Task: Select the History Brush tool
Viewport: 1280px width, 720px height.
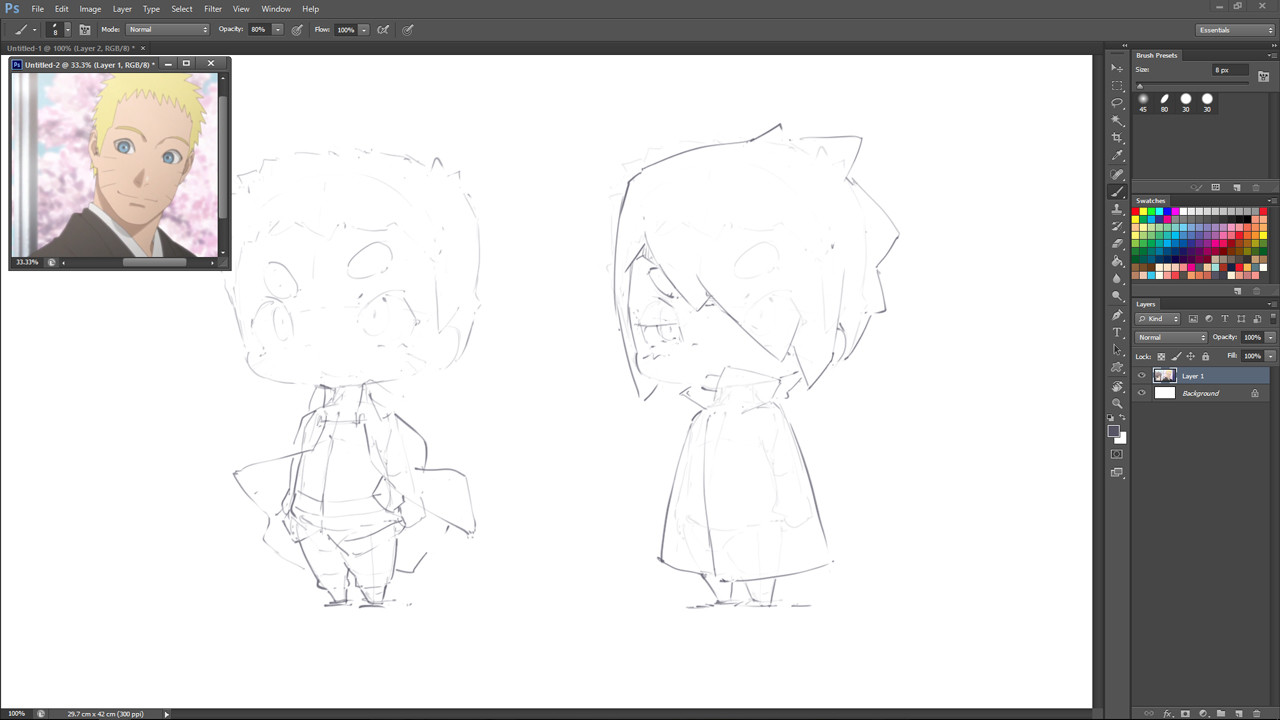Action: [x=1117, y=227]
